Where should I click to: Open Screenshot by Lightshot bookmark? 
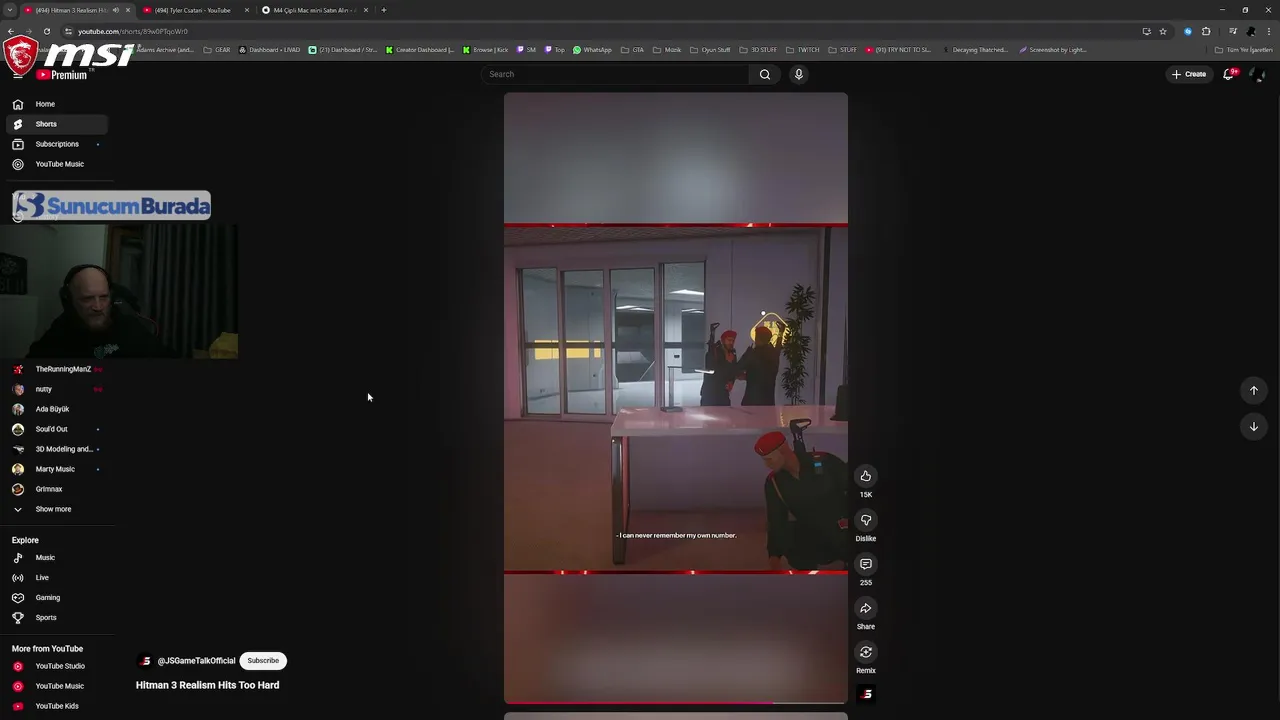(x=1053, y=50)
